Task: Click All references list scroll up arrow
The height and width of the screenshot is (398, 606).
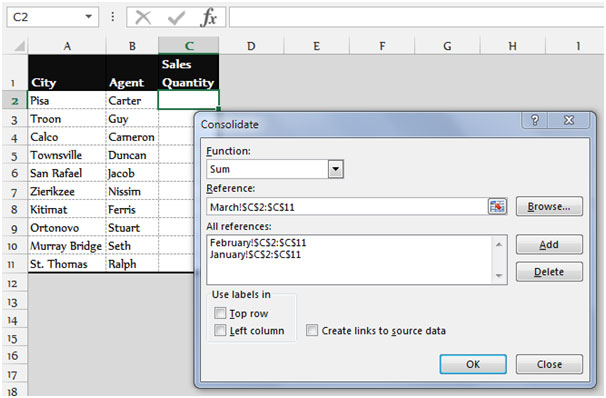Action: (x=499, y=244)
